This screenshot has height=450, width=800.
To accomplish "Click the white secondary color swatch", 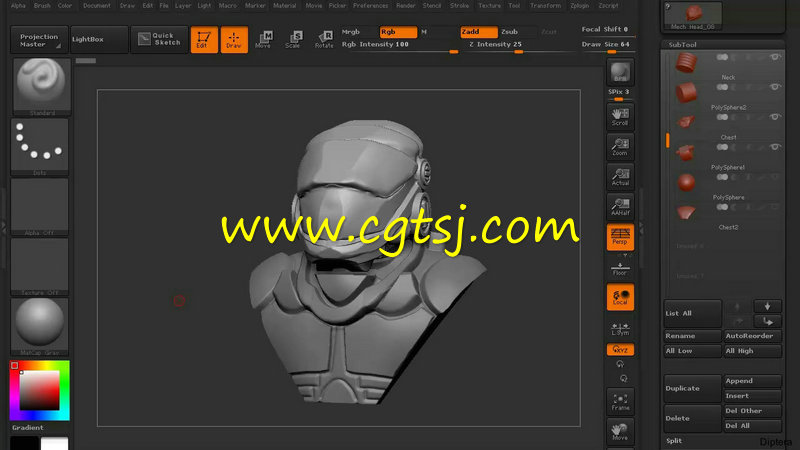I will pyautogui.click(x=55, y=443).
